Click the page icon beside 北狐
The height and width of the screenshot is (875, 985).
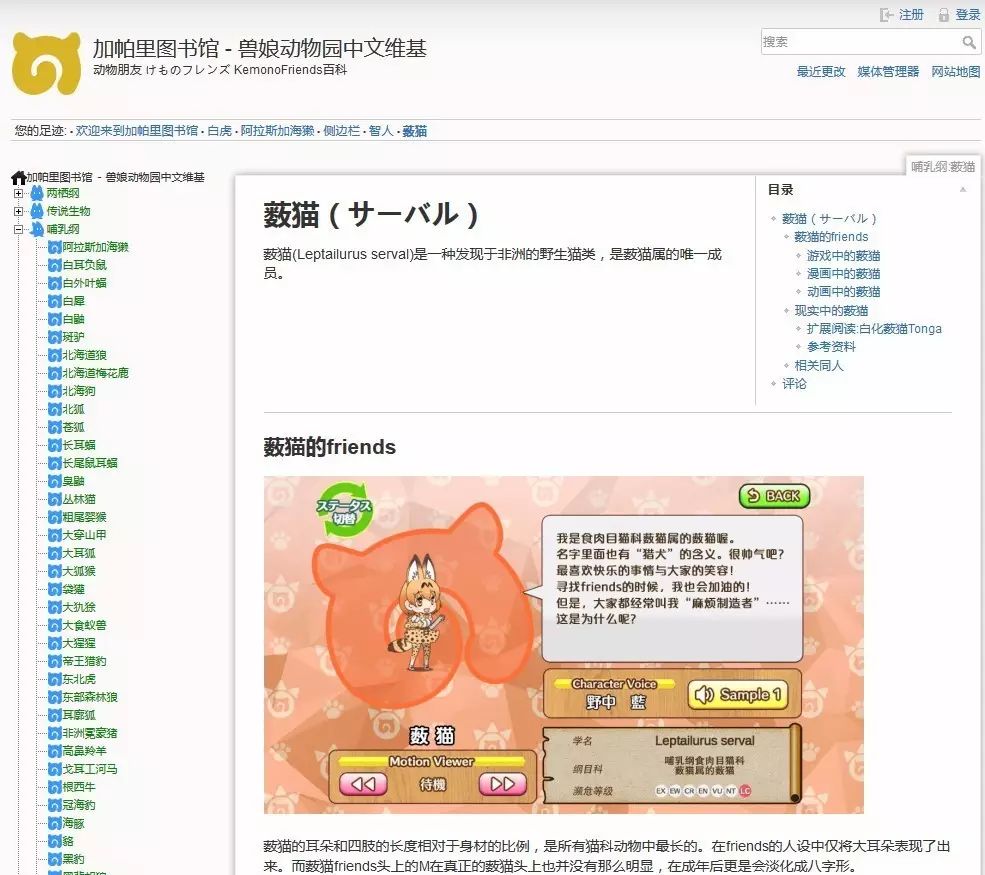click(x=55, y=410)
